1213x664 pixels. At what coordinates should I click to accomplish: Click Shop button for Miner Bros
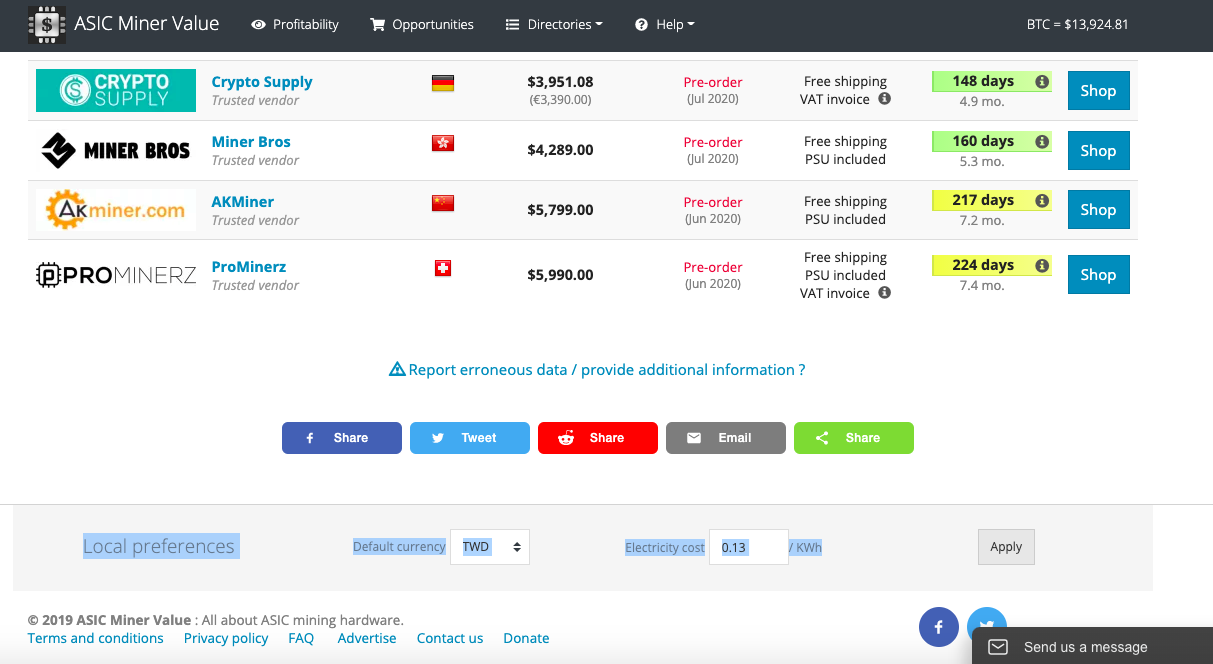pyautogui.click(x=1098, y=151)
